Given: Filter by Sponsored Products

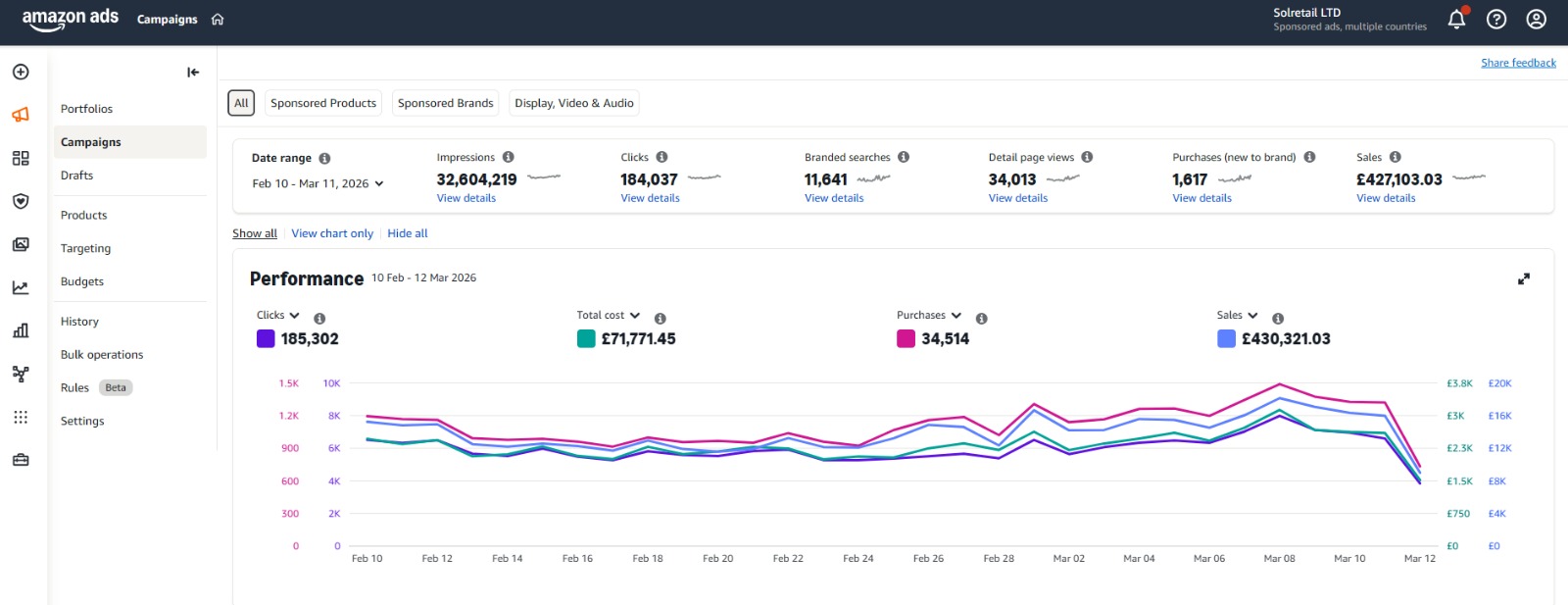Looking at the screenshot, I should pyautogui.click(x=323, y=103).
